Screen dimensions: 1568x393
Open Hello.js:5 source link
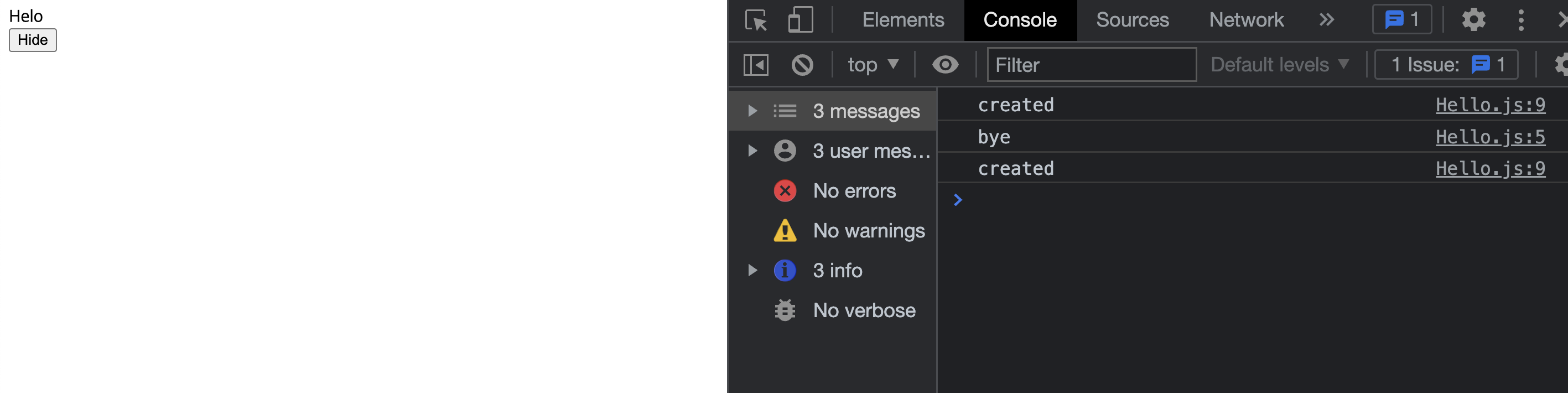coord(1490,137)
